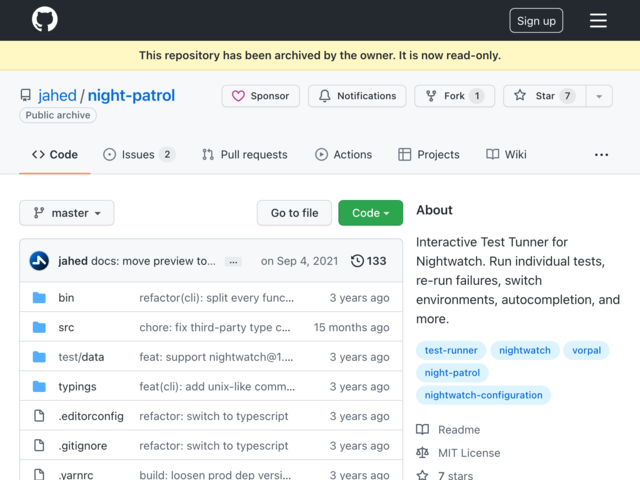Open the jahed owner profile link

click(57, 96)
